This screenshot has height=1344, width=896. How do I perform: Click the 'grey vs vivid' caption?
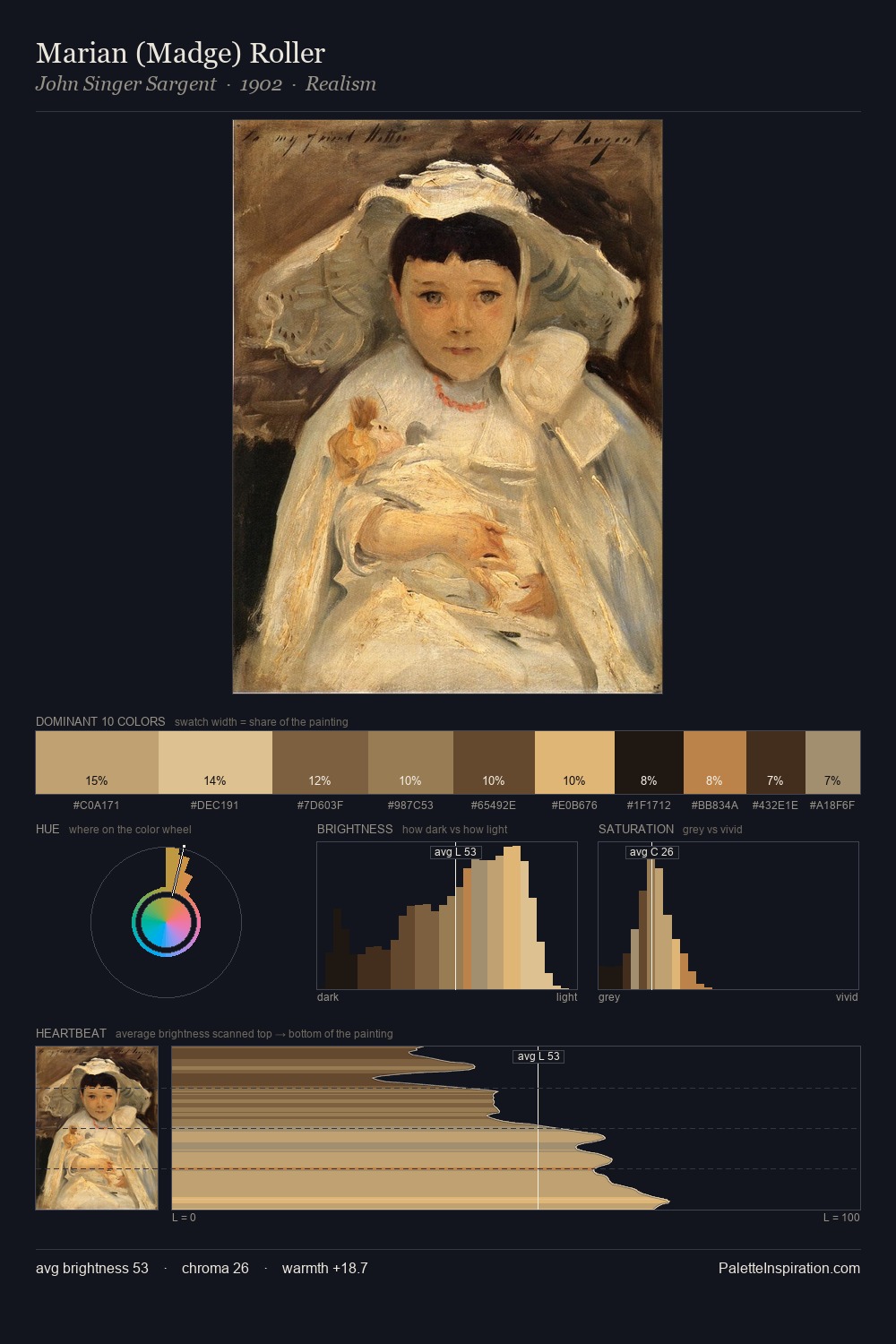(712, 830)
